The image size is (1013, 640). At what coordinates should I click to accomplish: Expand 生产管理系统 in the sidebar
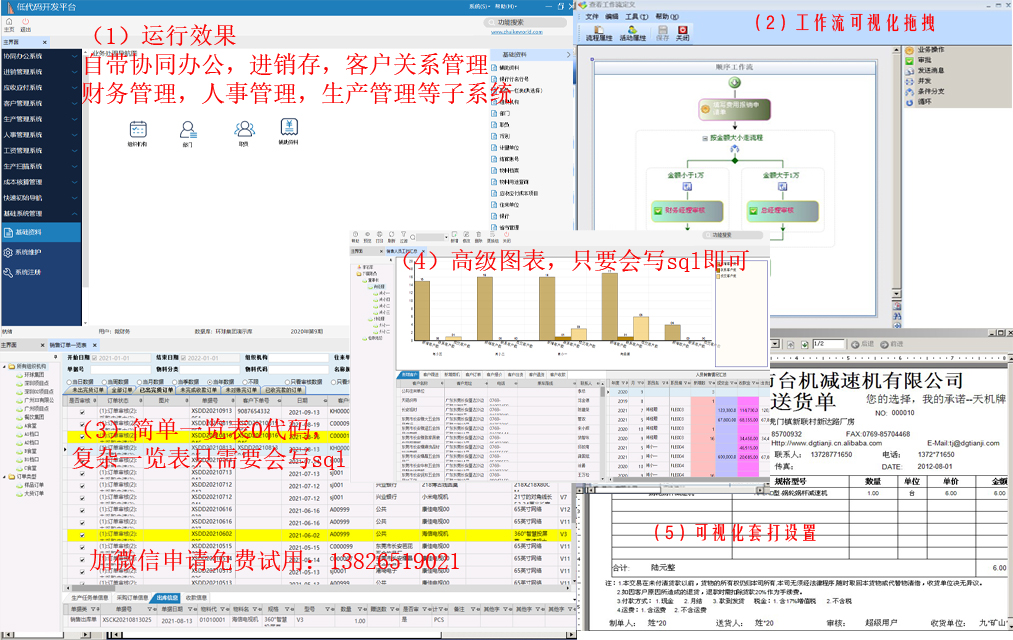point(40,119)
